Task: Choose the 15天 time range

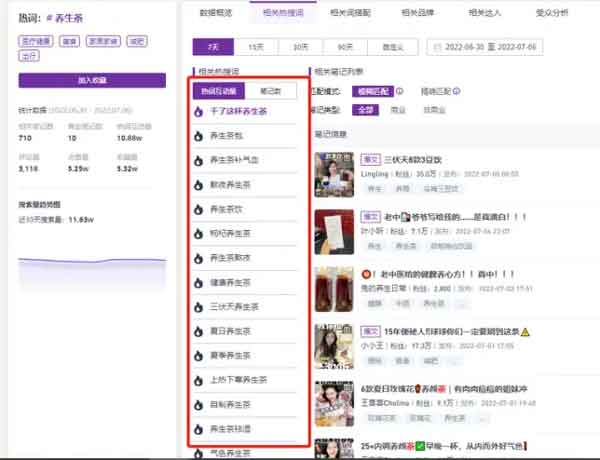Action: coord(256,47)
